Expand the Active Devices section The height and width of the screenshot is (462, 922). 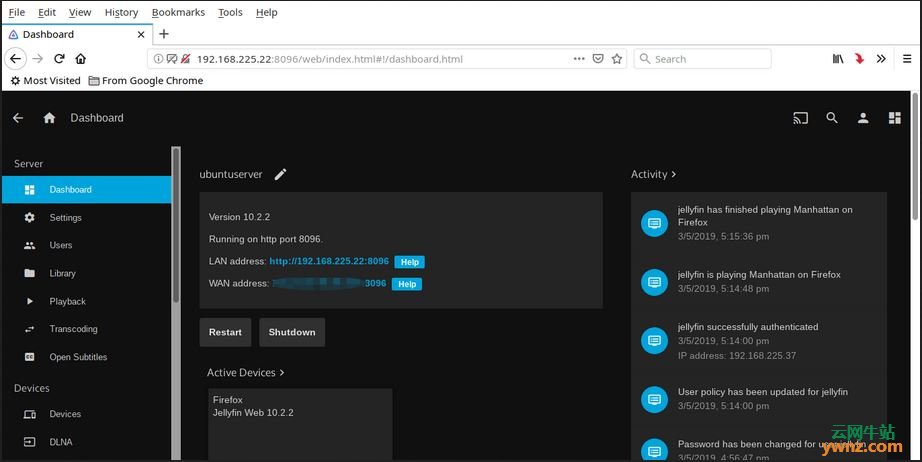click(245, 373)
